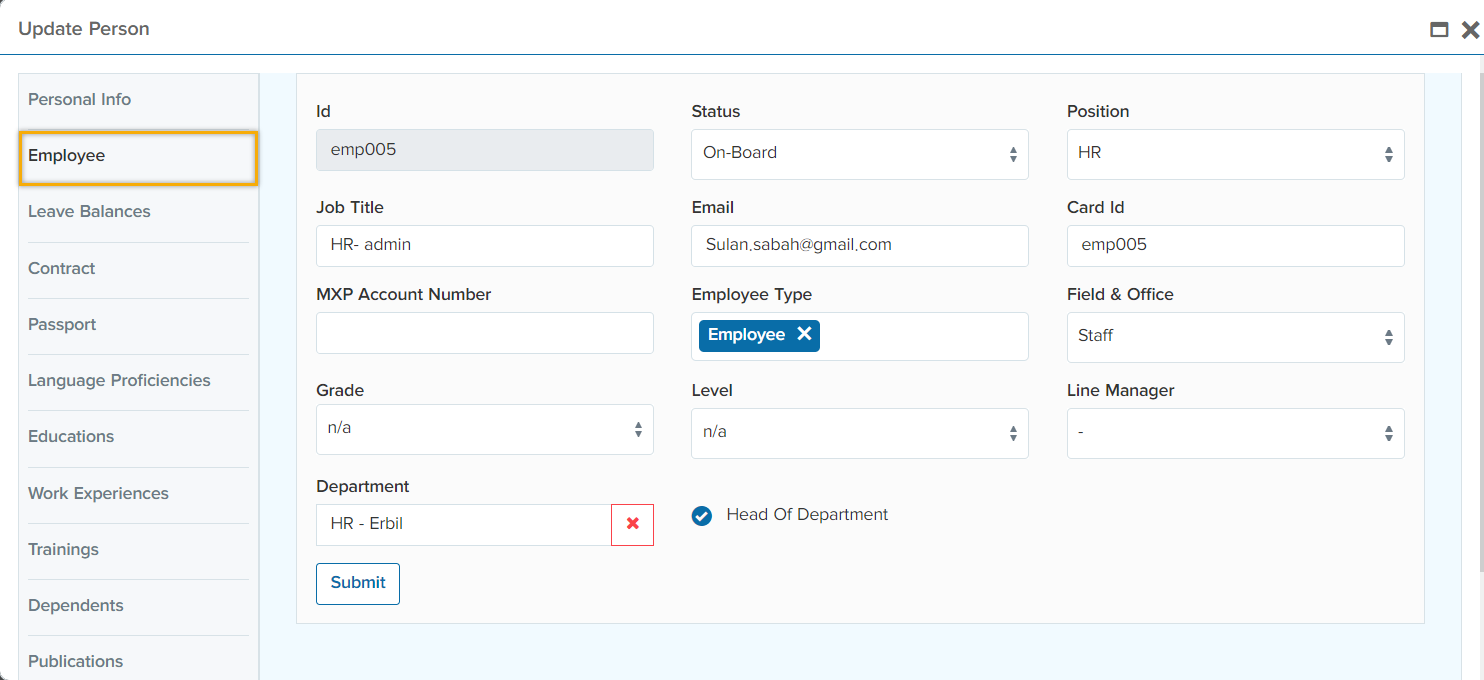Click the Email input field
Screen dimensions: 1484x680
coord(859,246)
